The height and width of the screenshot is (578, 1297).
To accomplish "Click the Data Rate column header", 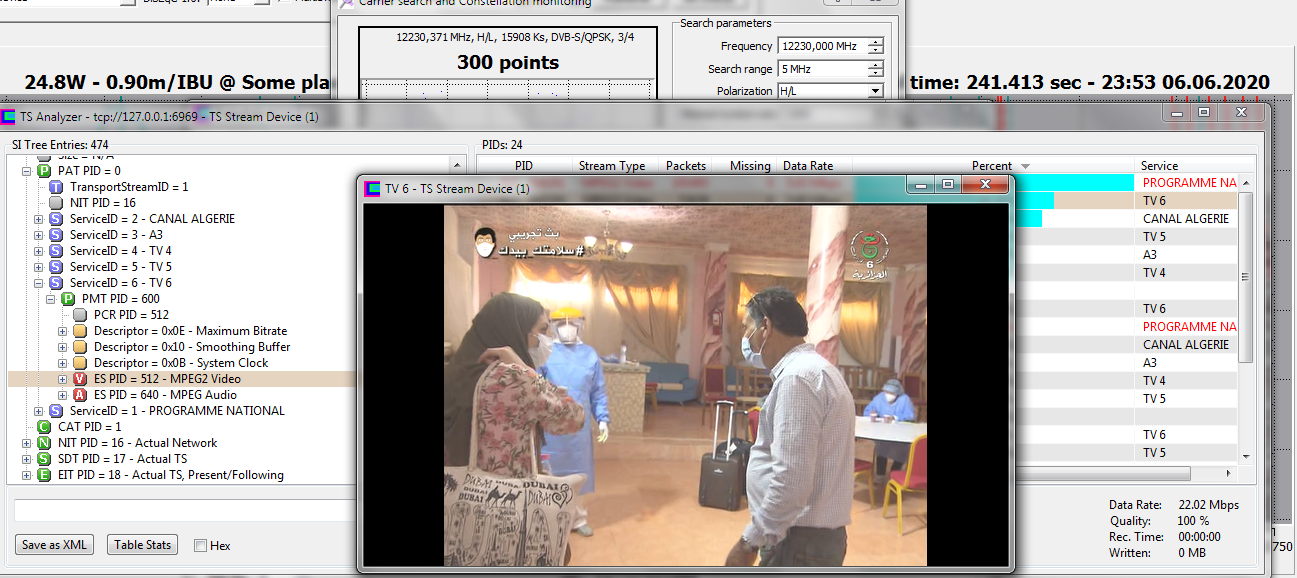I will (808, 166).
